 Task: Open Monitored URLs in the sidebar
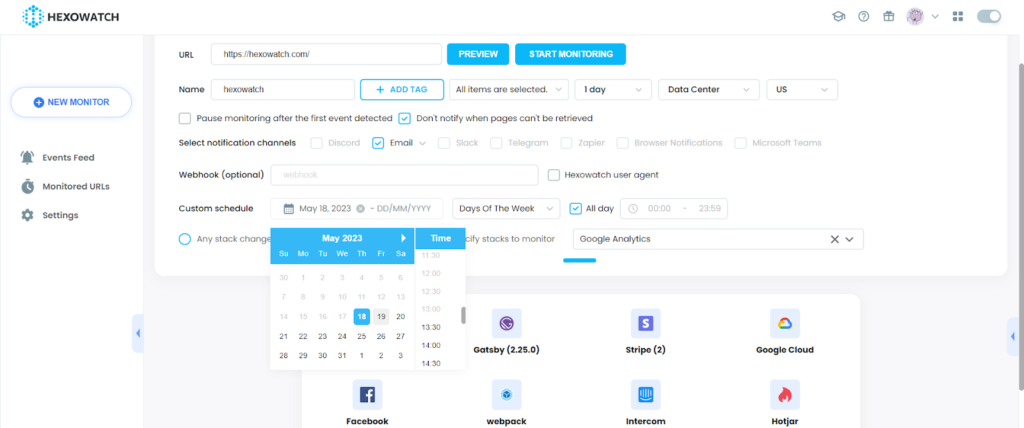coord(76,186)
